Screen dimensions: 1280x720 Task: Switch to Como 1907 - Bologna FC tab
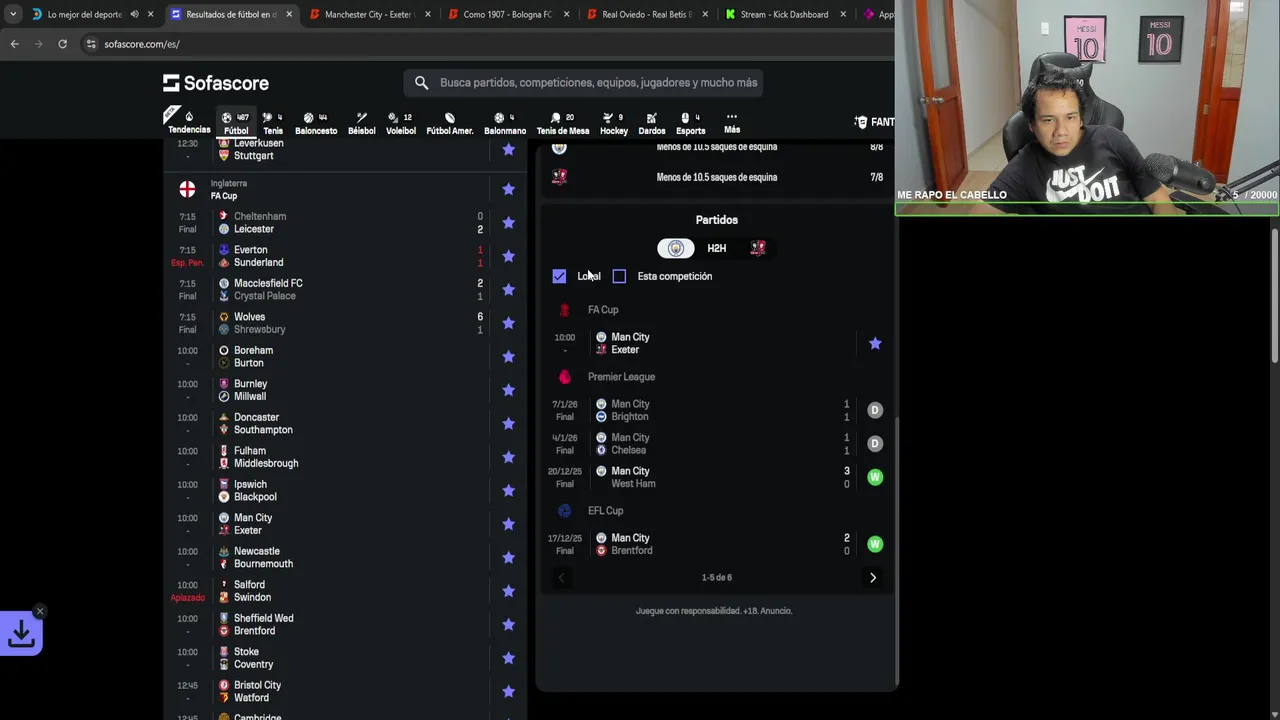[x=507, y=15]
